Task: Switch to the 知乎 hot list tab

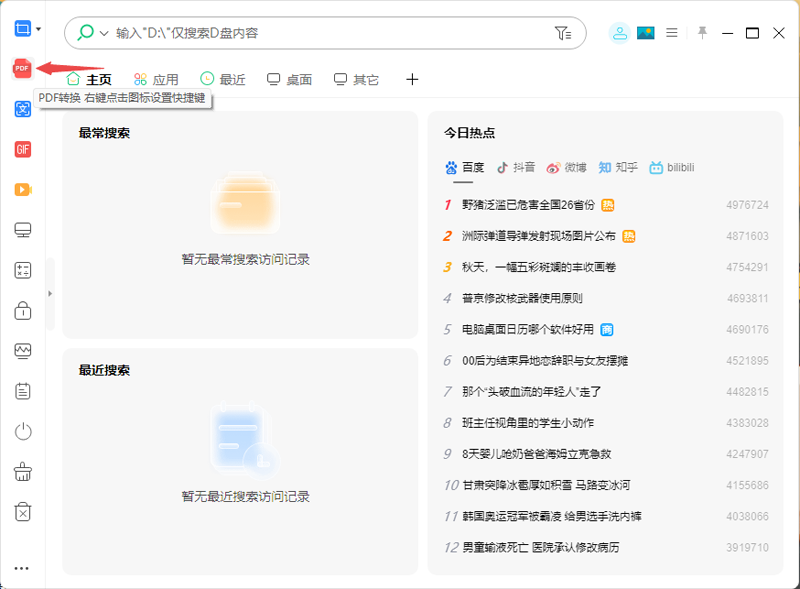Action: click(621, 167)
